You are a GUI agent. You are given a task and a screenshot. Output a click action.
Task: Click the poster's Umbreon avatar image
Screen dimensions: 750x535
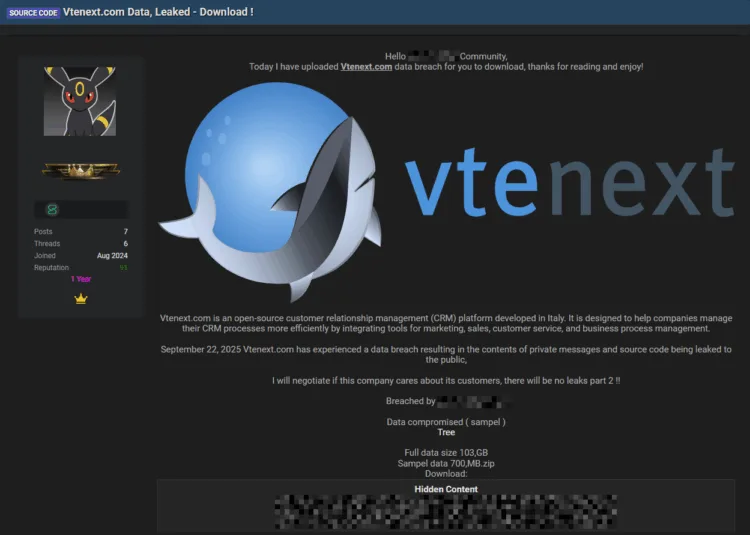[x=80, y=101]
